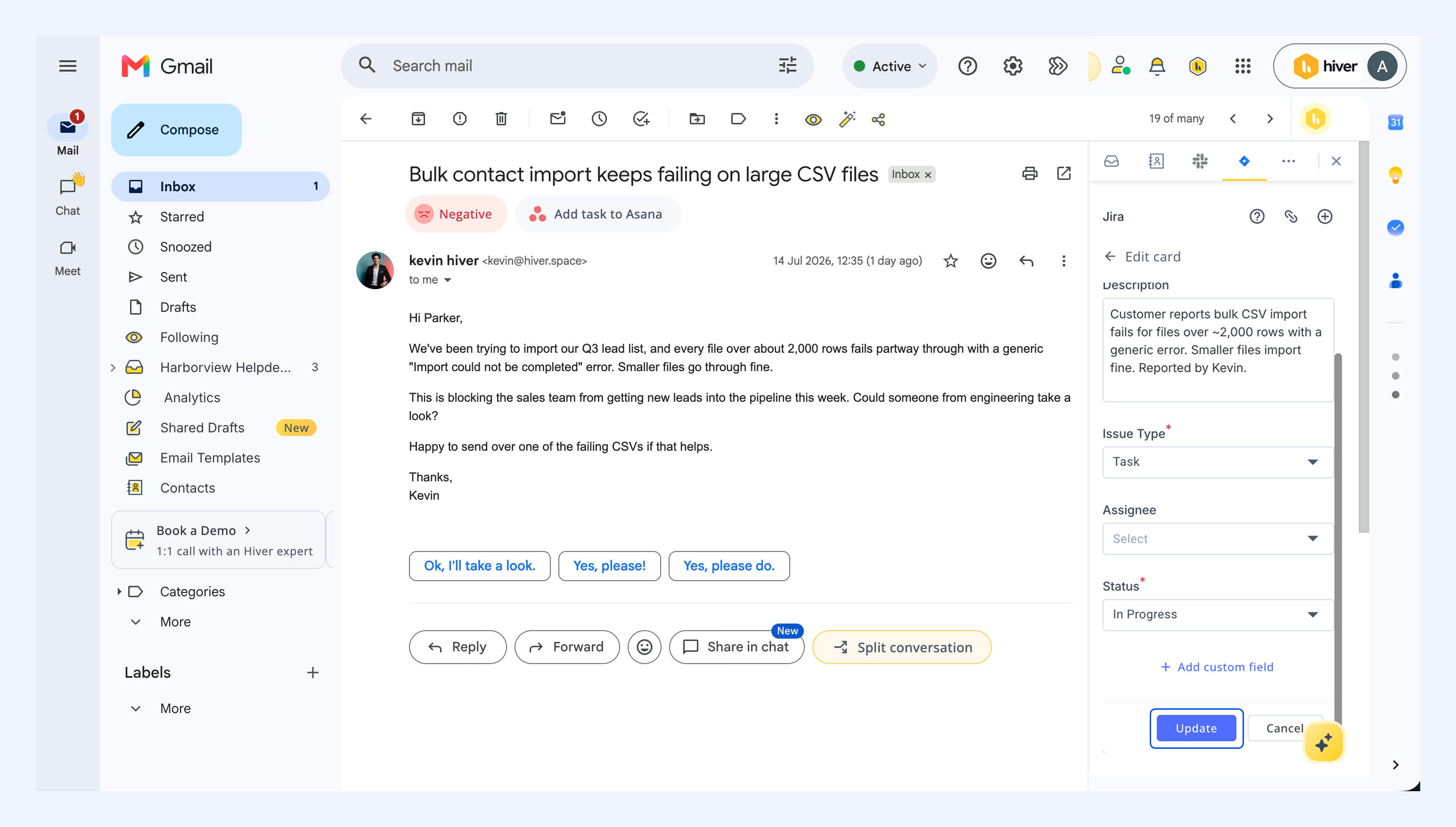This screenshot has width=1456, height=827.
Task: Open Hiver notifications bell
Action: tap(1157, 66)
